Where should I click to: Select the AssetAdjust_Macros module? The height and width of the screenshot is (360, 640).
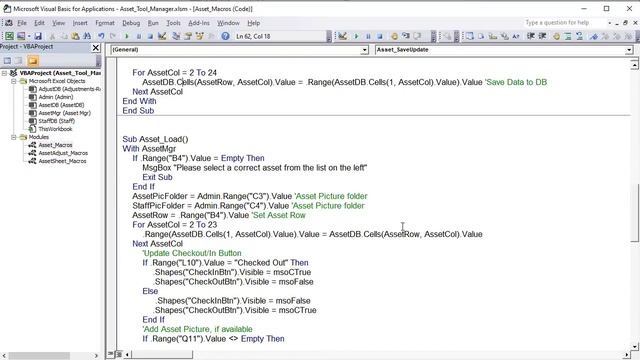(63, 153)
